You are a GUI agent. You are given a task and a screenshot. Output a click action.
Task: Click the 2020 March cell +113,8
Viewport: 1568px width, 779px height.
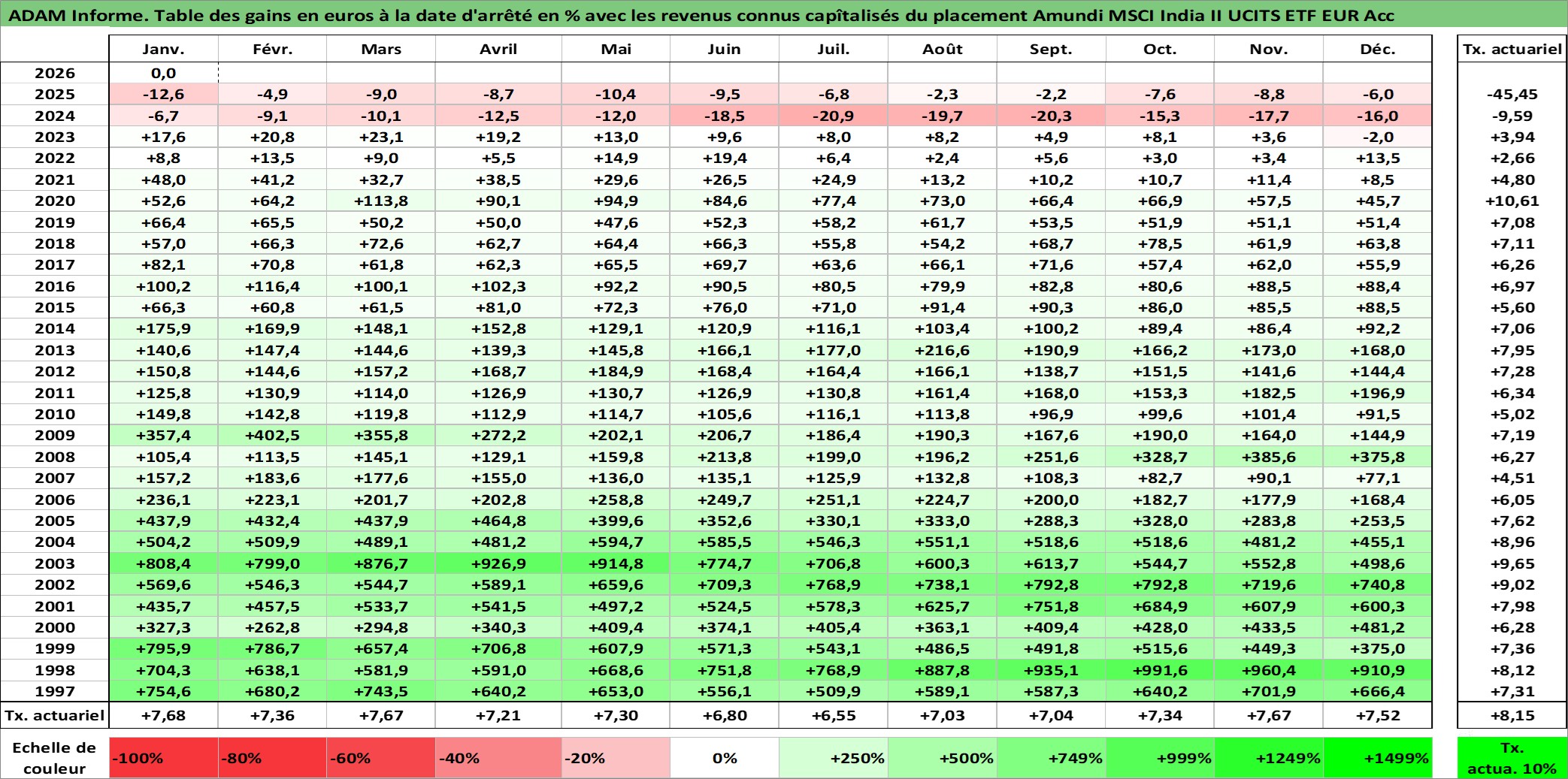381,201
